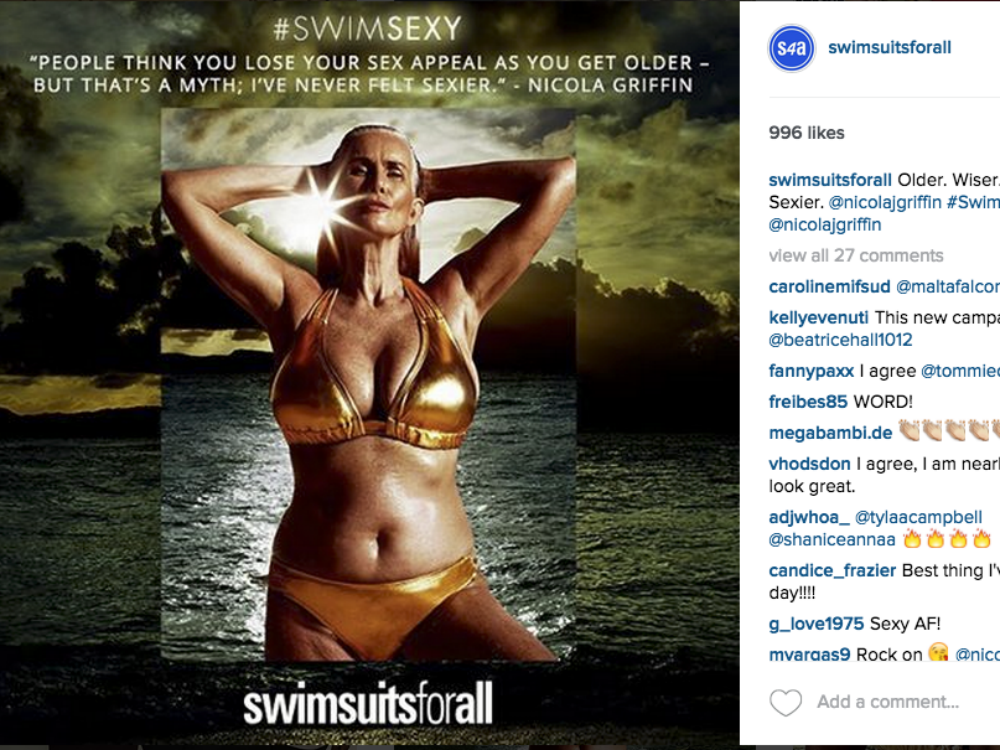Open kellyevenuti's profile

[x=818, y=318]
